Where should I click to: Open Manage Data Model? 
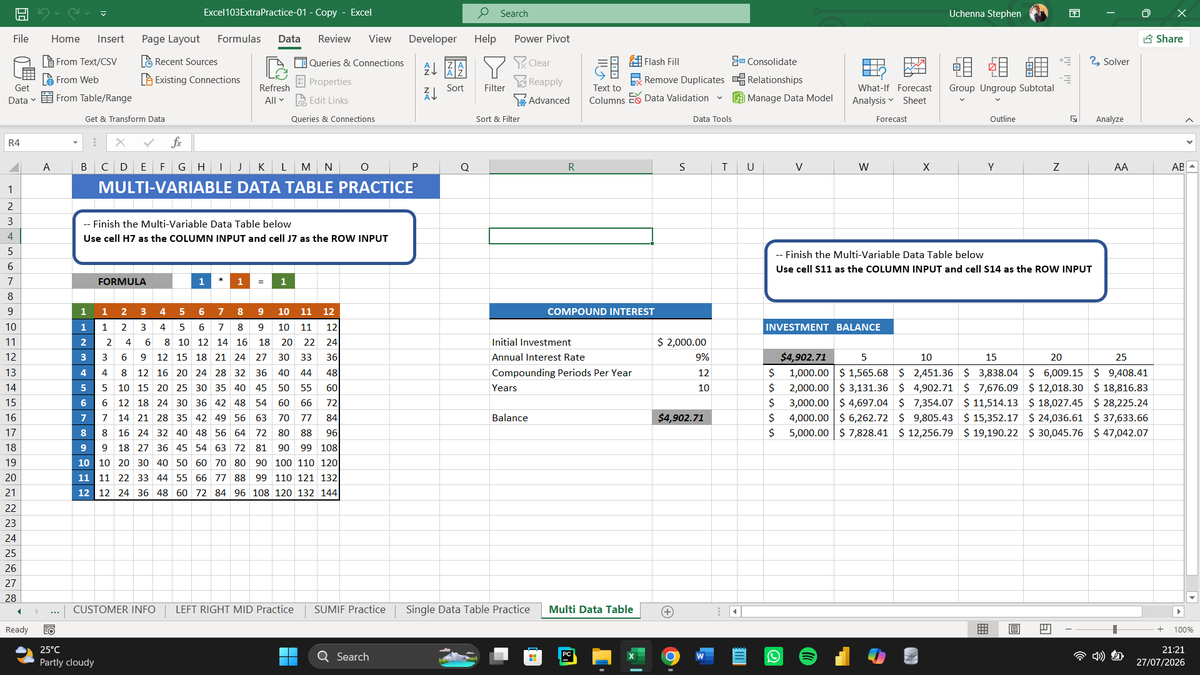click(782, 98)
